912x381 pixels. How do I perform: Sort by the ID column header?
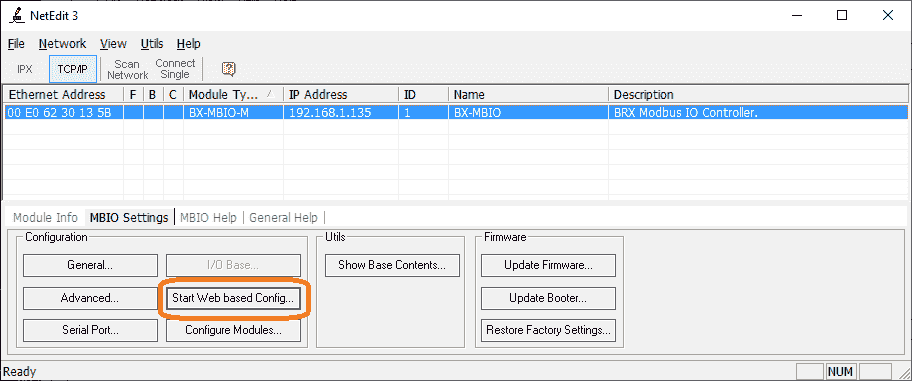pyautogui.click(x=423, y=94)
